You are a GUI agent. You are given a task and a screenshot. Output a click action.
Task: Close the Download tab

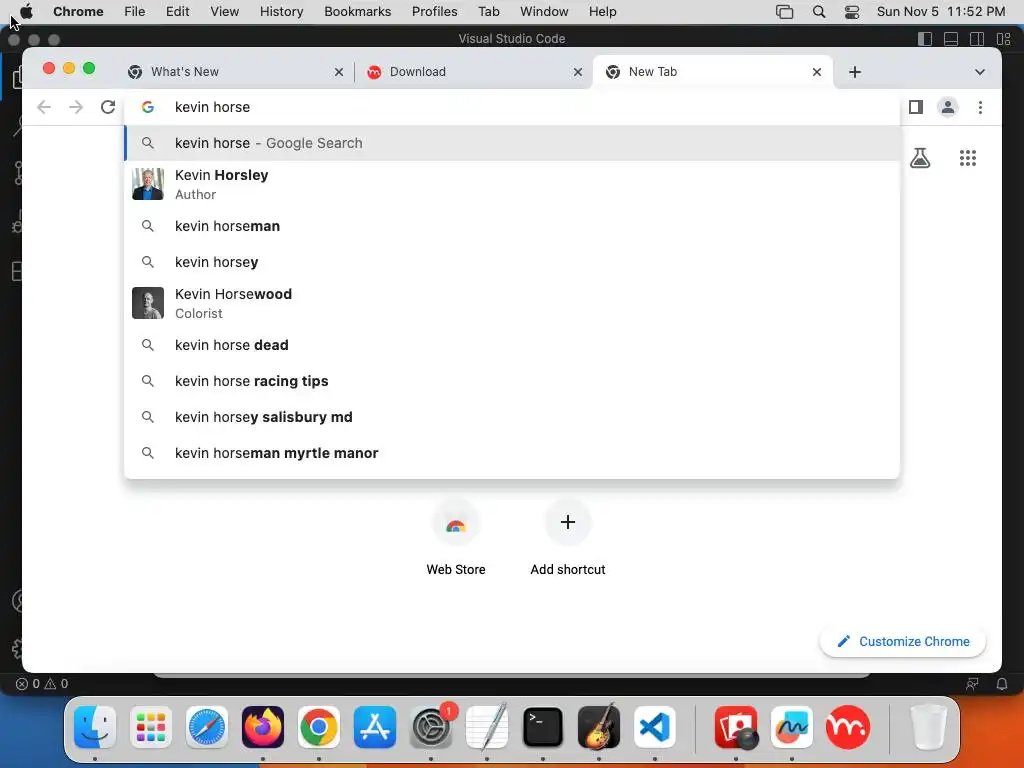click(x=578, y=72)
